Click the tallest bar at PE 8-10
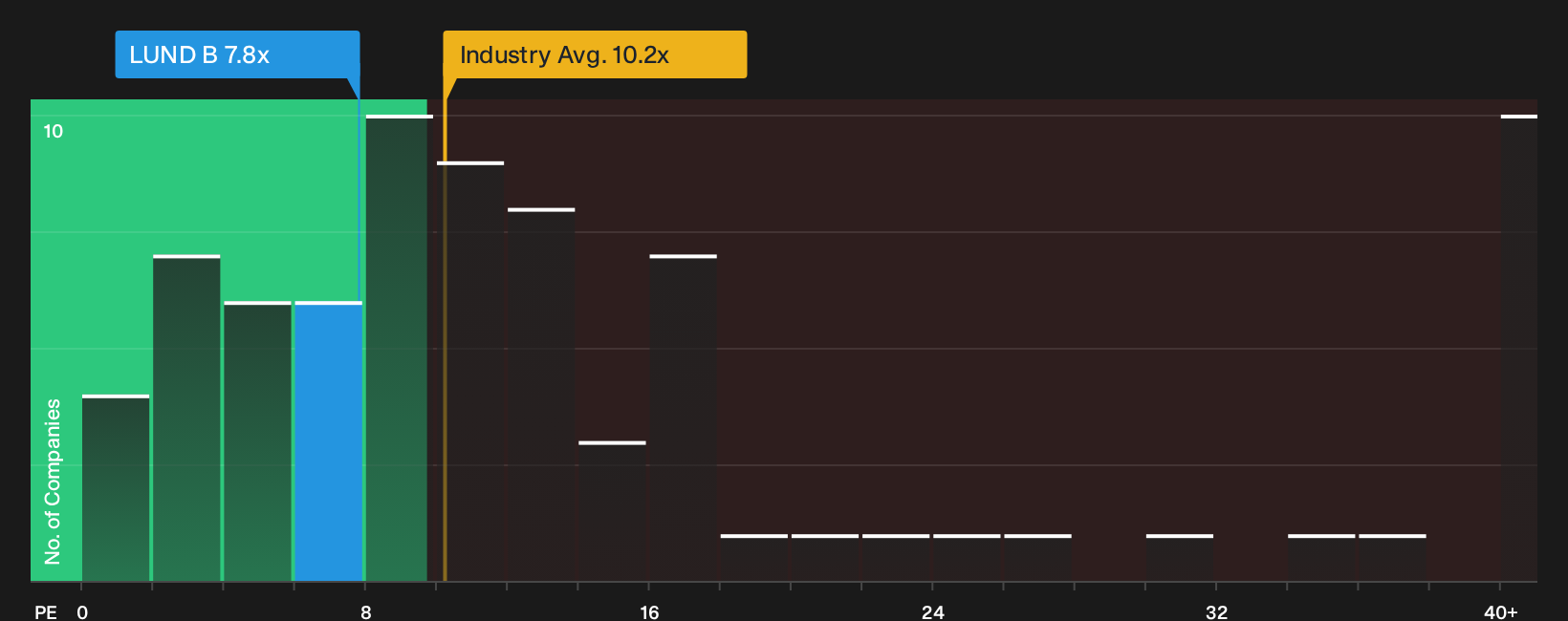 tap(399, 348)
